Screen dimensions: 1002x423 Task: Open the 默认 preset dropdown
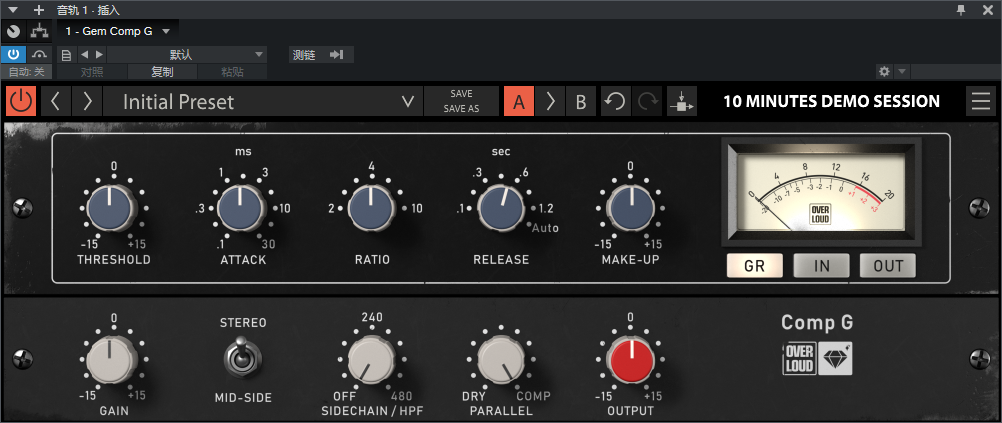point(187,54)
